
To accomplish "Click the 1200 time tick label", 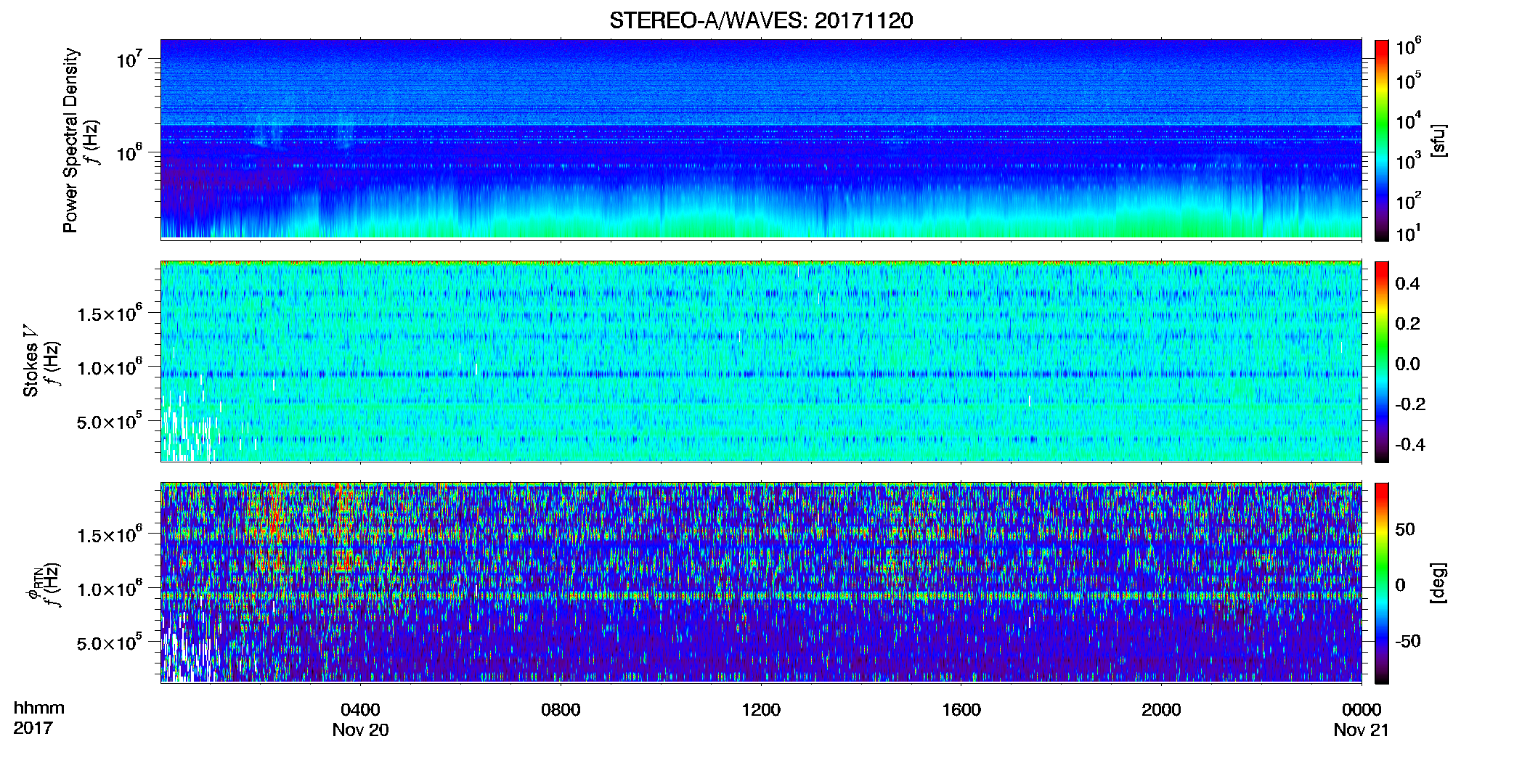I will (x=761, y=710).
